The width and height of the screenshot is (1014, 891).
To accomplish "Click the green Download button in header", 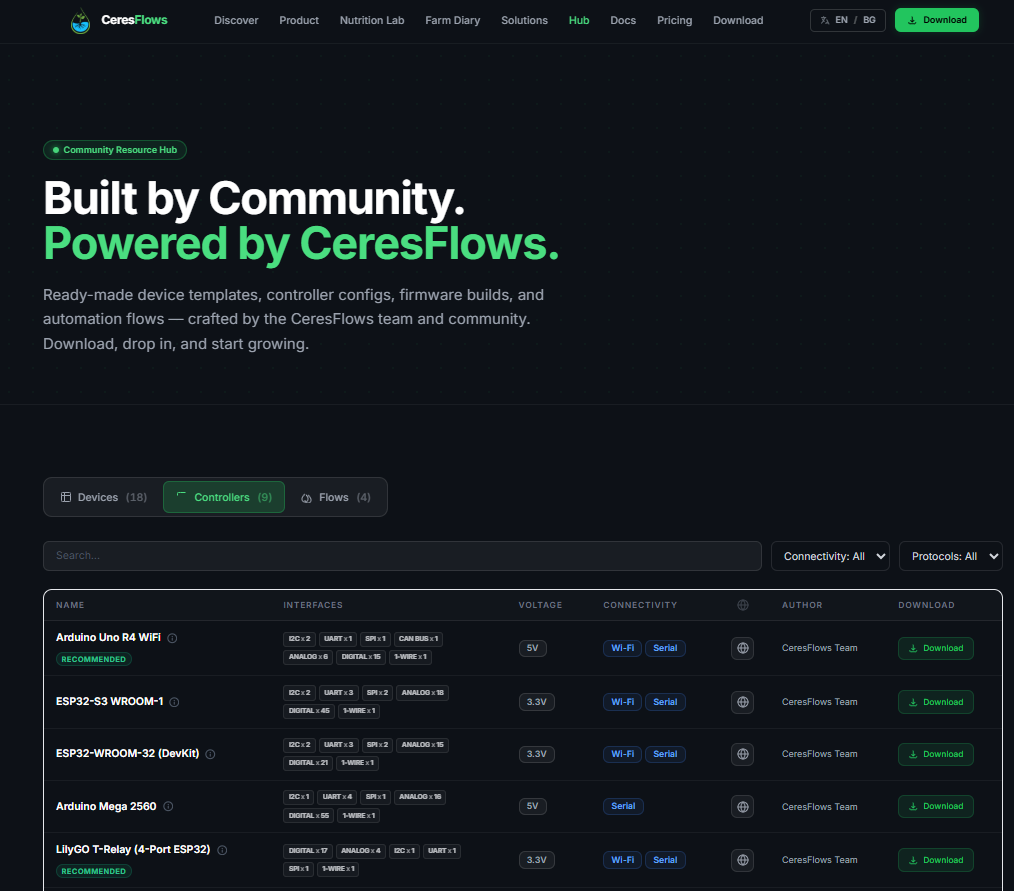I will point(936,20).
